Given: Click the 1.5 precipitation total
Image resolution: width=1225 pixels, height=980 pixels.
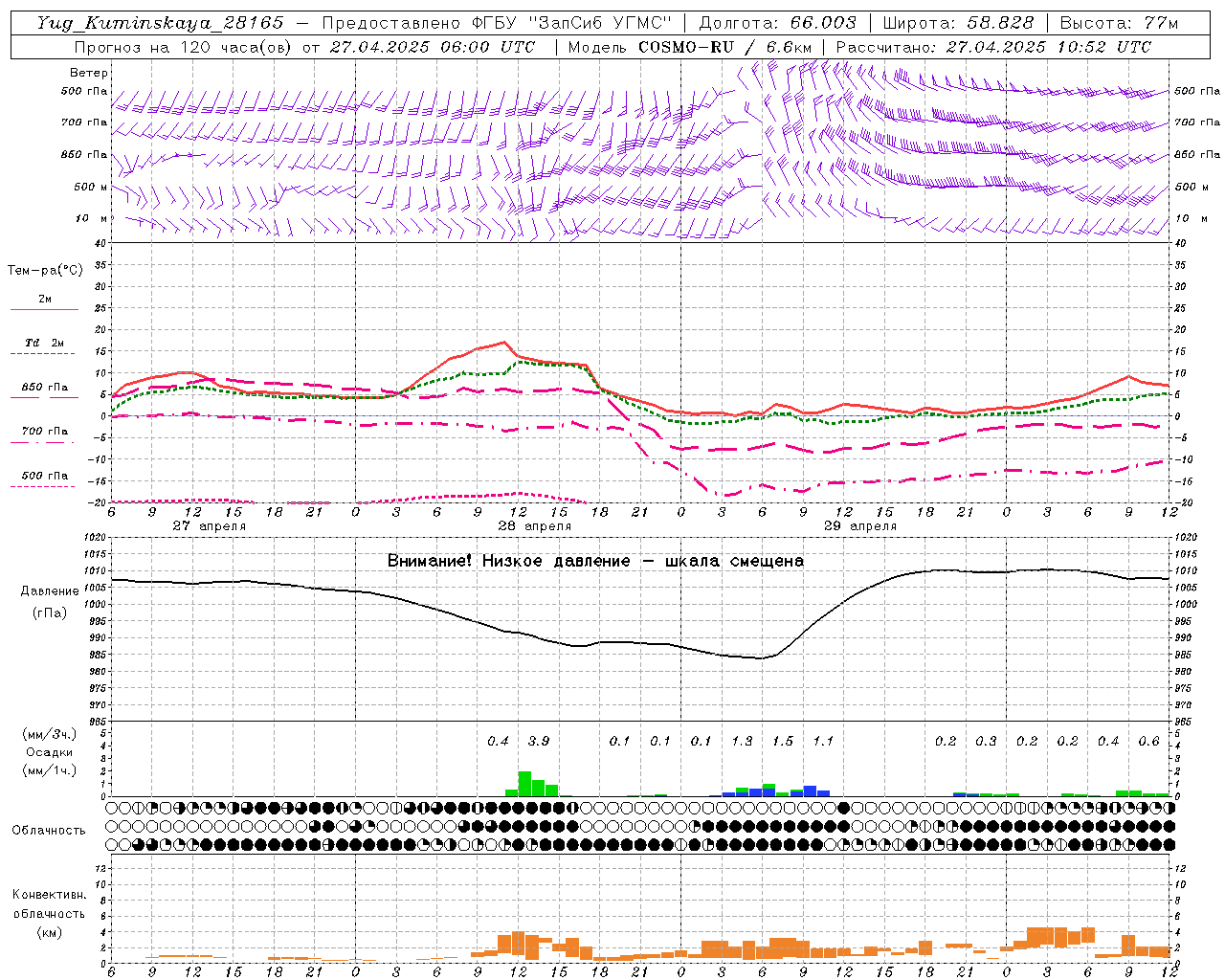Looking at the screenshot, I should pyautogui.click(x=783, y=741).
